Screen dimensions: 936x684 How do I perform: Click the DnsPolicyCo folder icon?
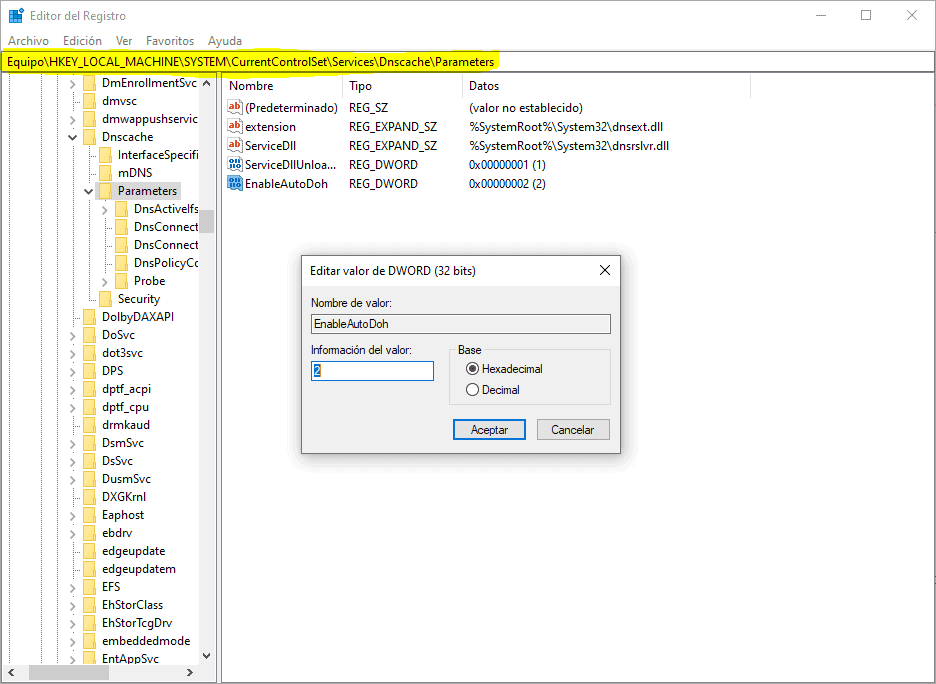[x=121, y=263]
